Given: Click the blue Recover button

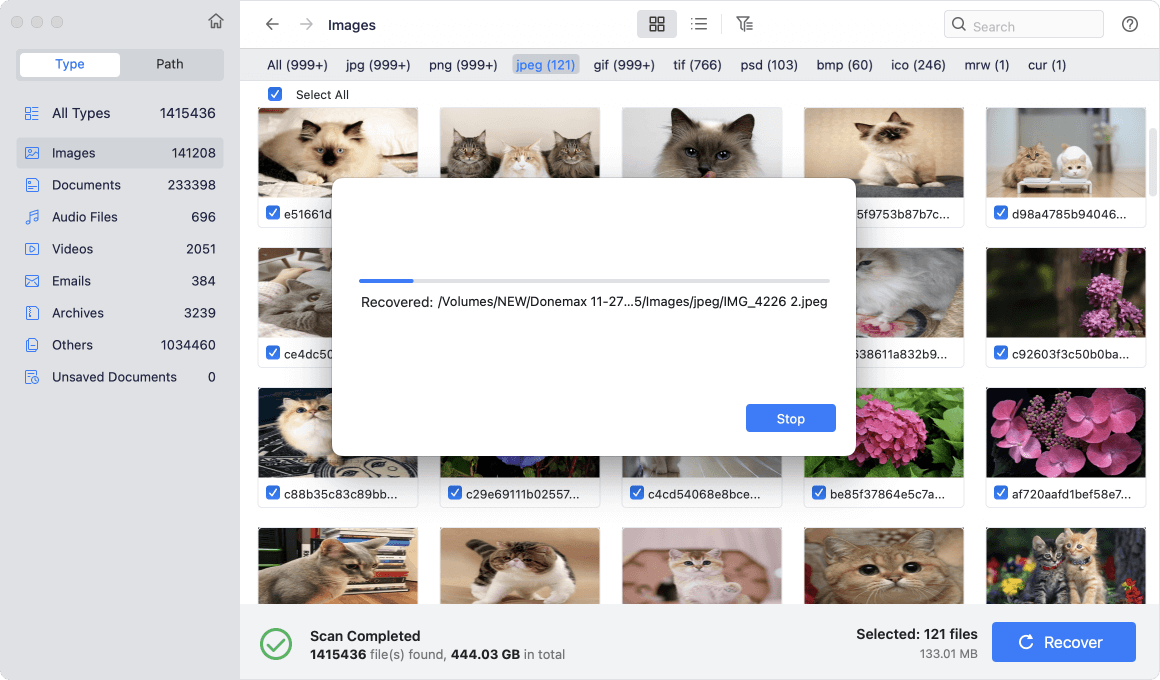Looking at the screenshot, I should (x=1063, y=642).
